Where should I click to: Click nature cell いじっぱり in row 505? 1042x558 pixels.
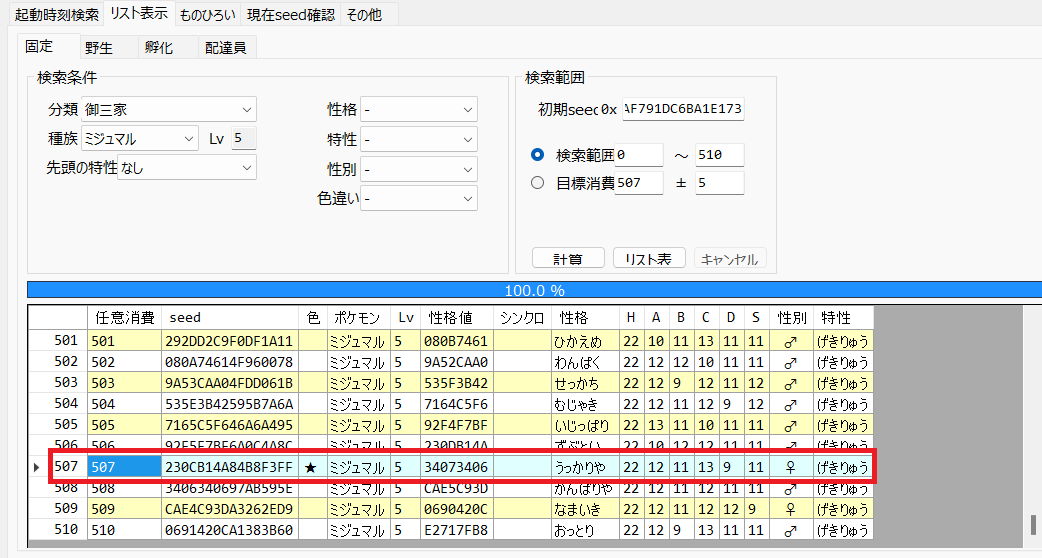pyautogui.click(x=585, y=425)
